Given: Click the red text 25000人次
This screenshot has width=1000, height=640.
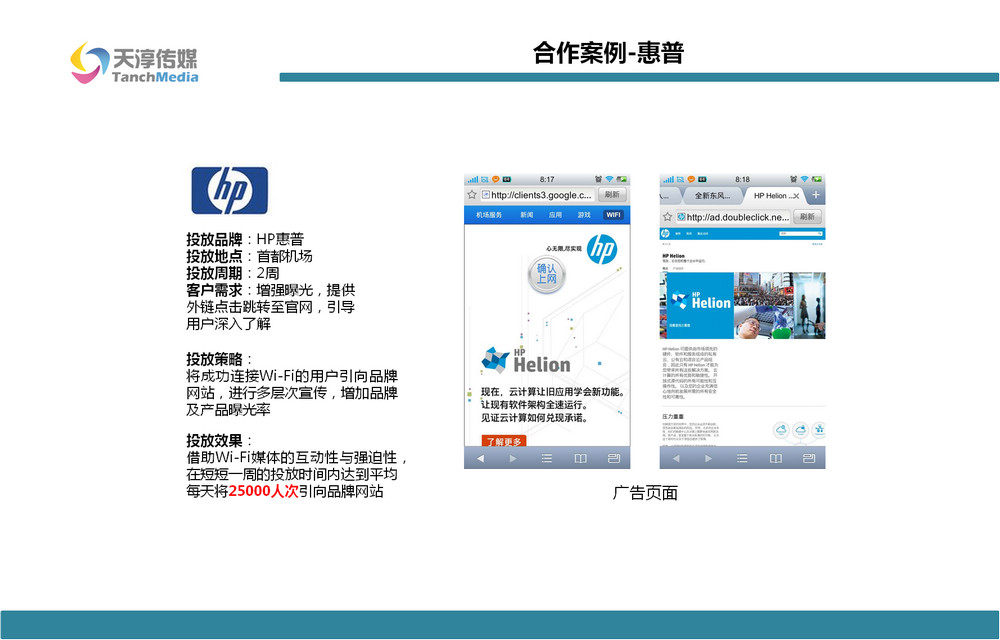Looking at the screenshot, I should (x=263, y=491).
